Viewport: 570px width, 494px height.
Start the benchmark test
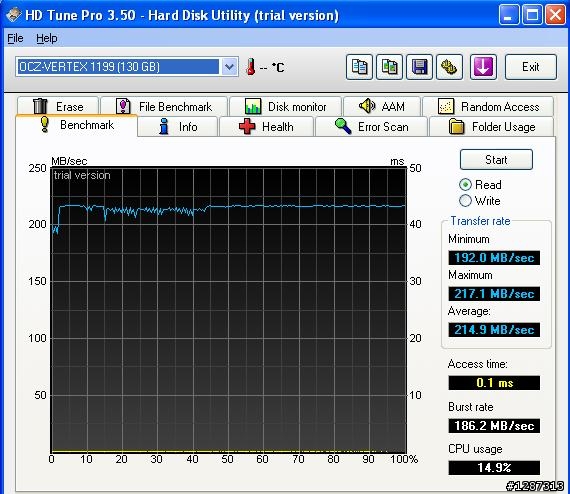496,160
